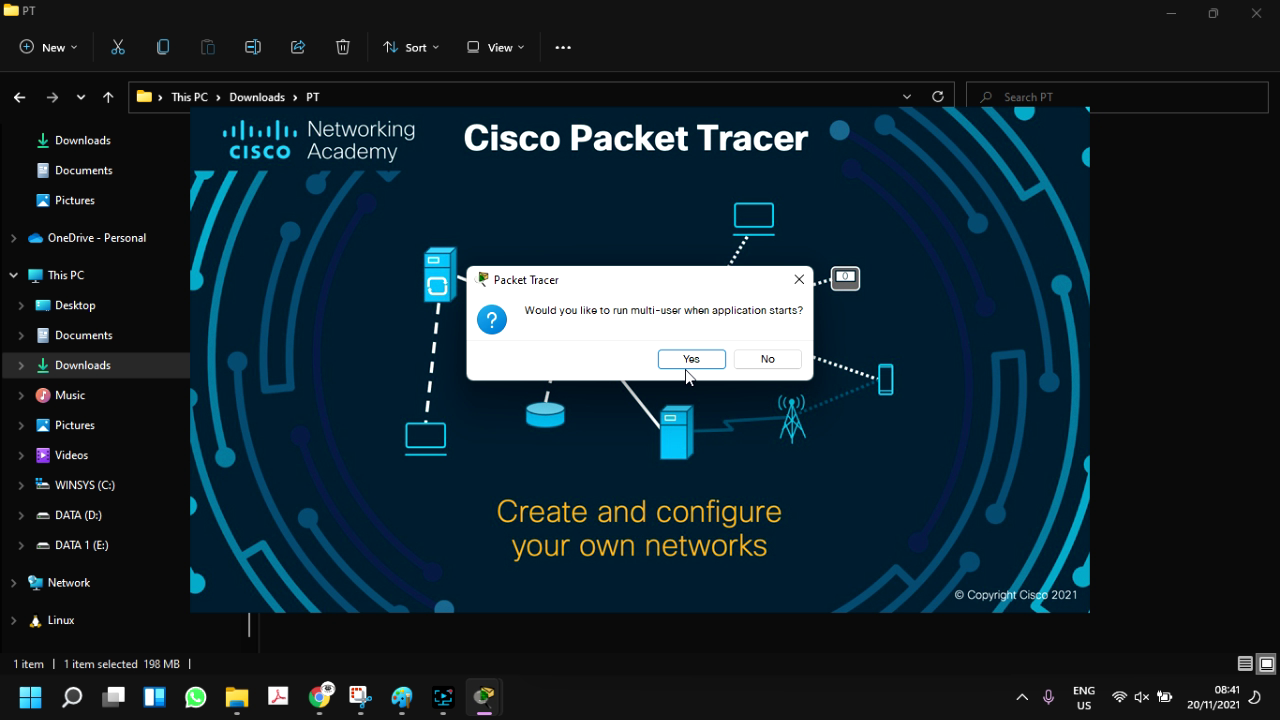Open Wi-Fi network tray icon
The image size is (1280, 720).
1119,697
